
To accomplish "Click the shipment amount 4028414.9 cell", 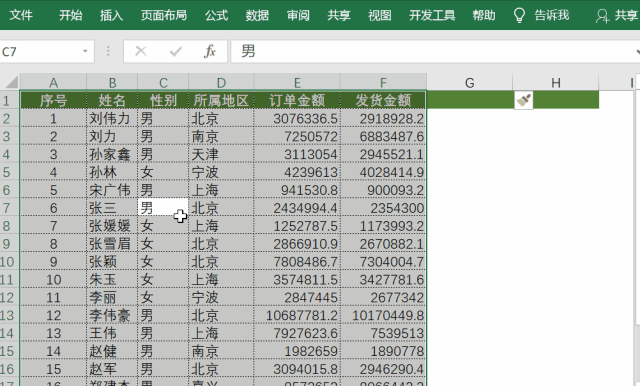I will 383,172.
